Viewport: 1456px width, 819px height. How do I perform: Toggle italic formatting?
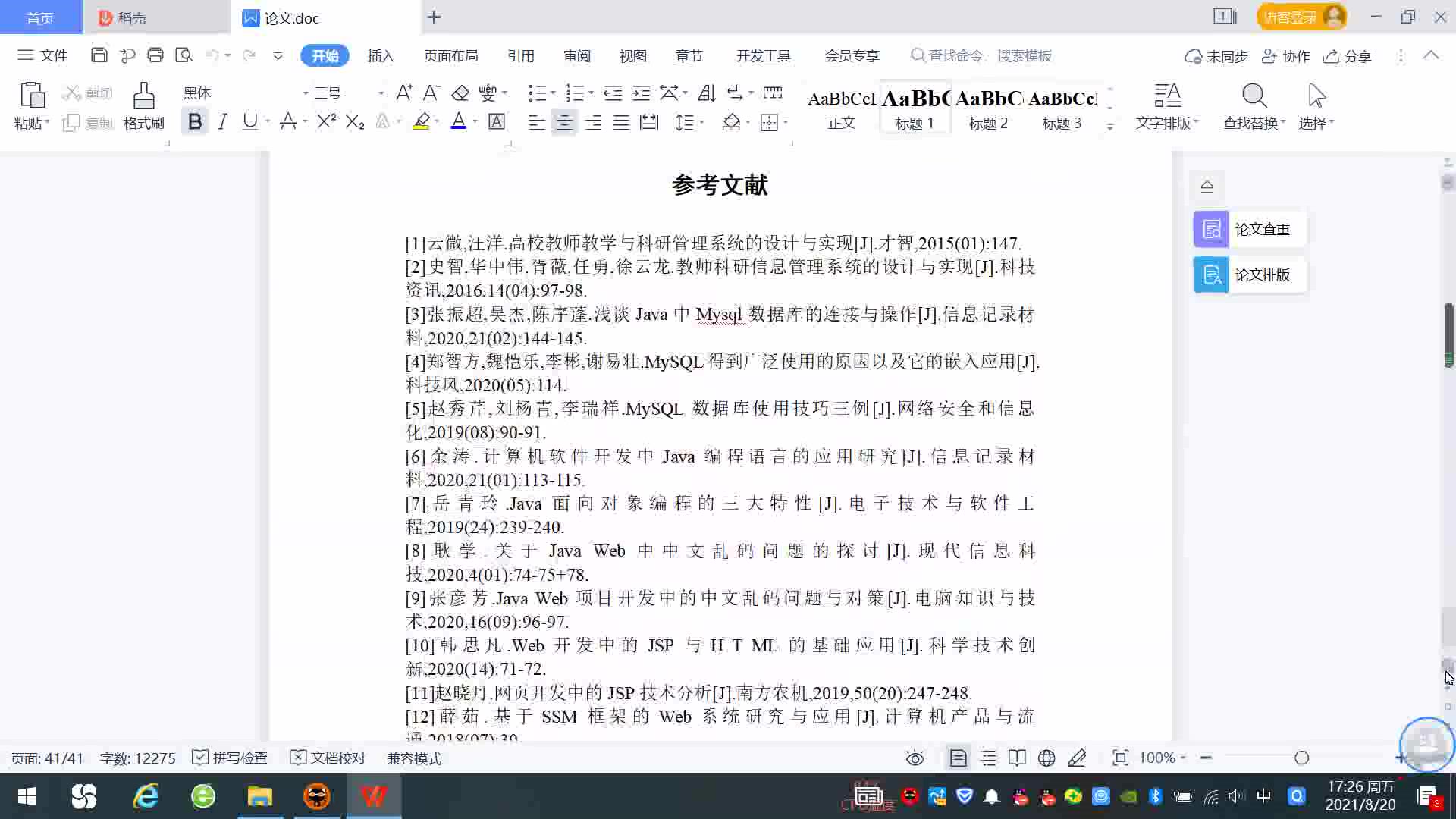point(222,121)
